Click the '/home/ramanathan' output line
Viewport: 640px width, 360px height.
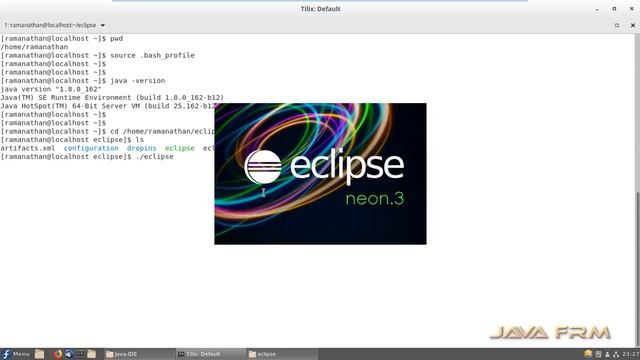tap(34, 47)
